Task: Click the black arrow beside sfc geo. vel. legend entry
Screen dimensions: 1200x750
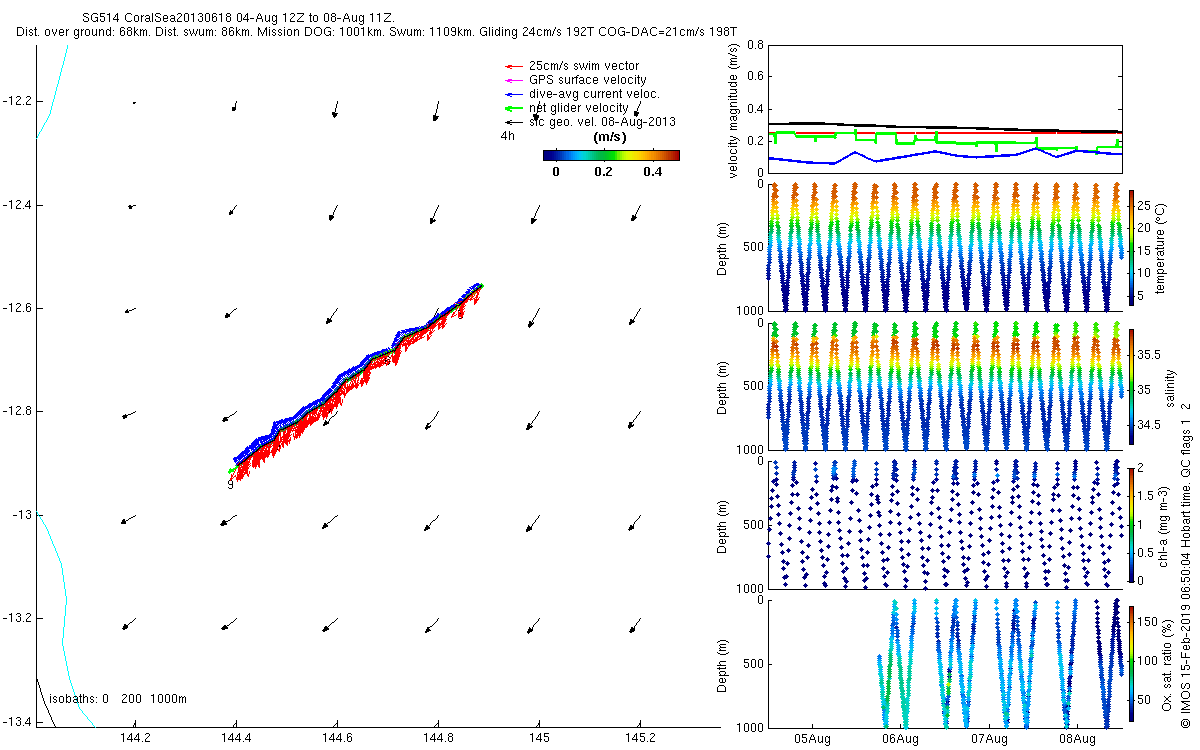Action: [x=513, y=122]
